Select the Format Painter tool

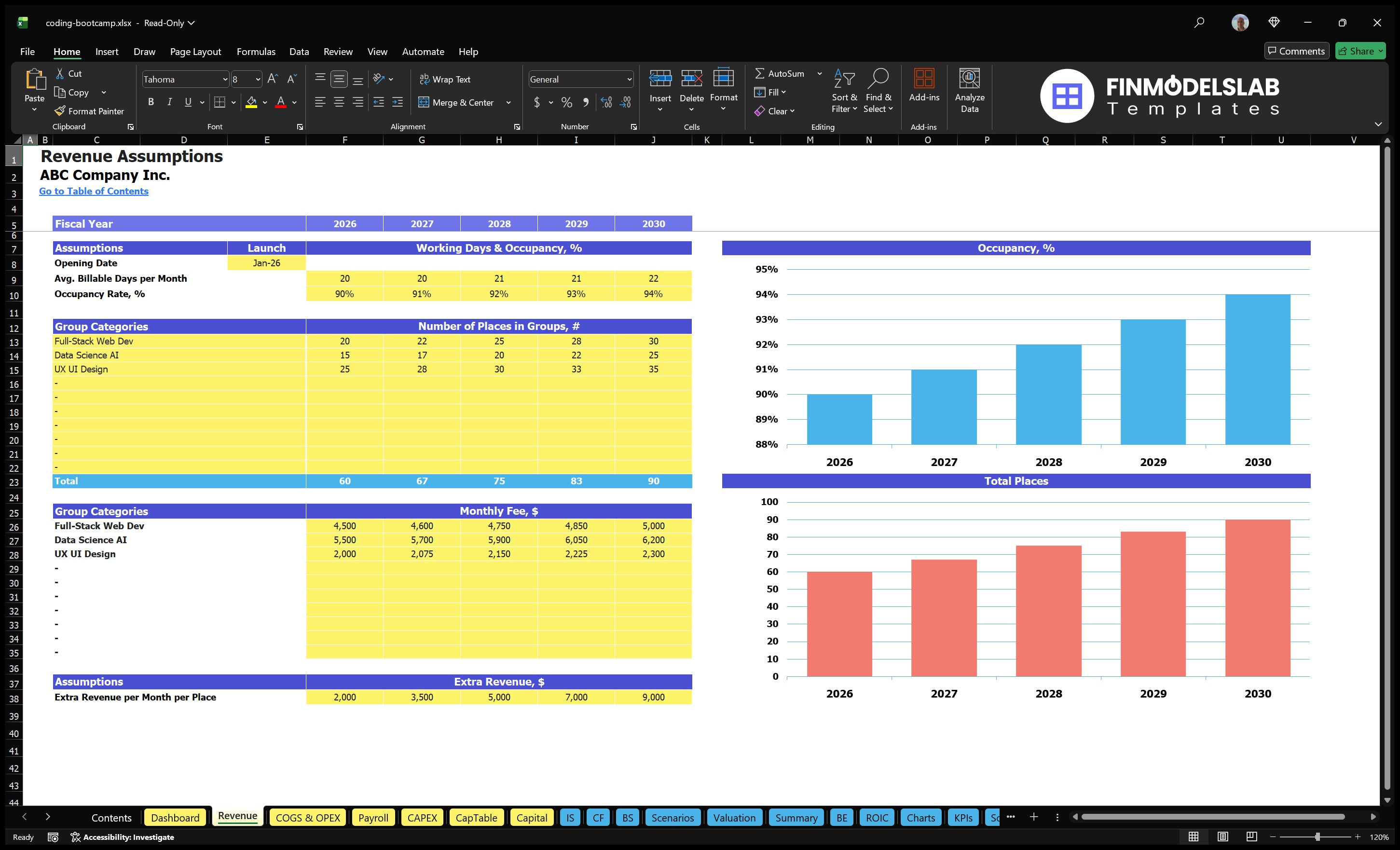(89, 111)
